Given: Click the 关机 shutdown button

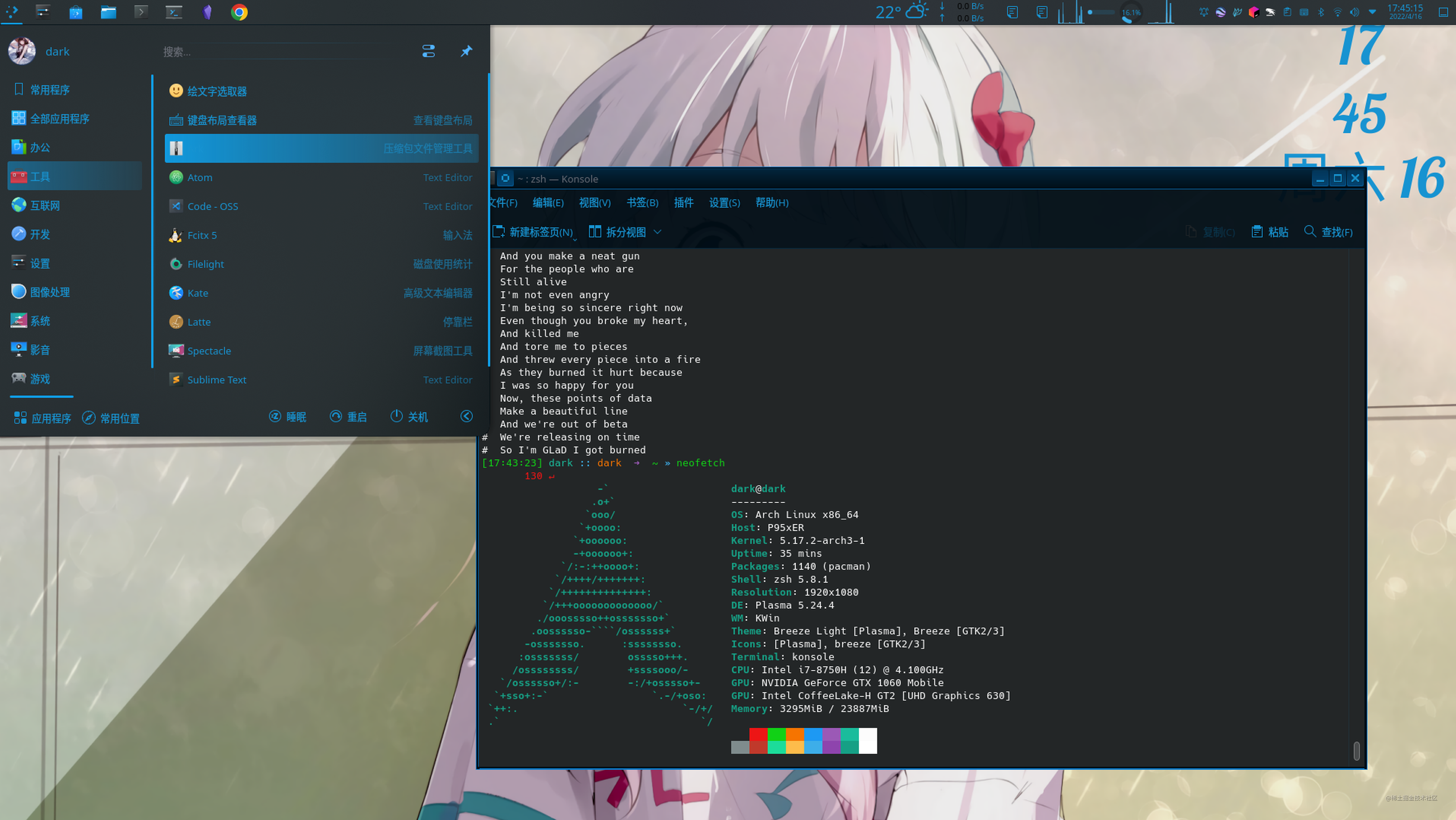Looking at the screenshot, I should tap(409, 416).
